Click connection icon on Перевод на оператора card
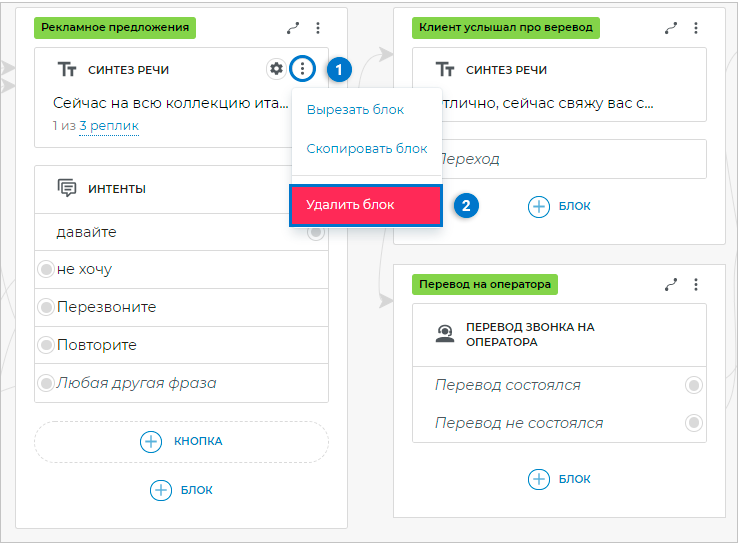 pyautogui.click(x=671, y=284)
